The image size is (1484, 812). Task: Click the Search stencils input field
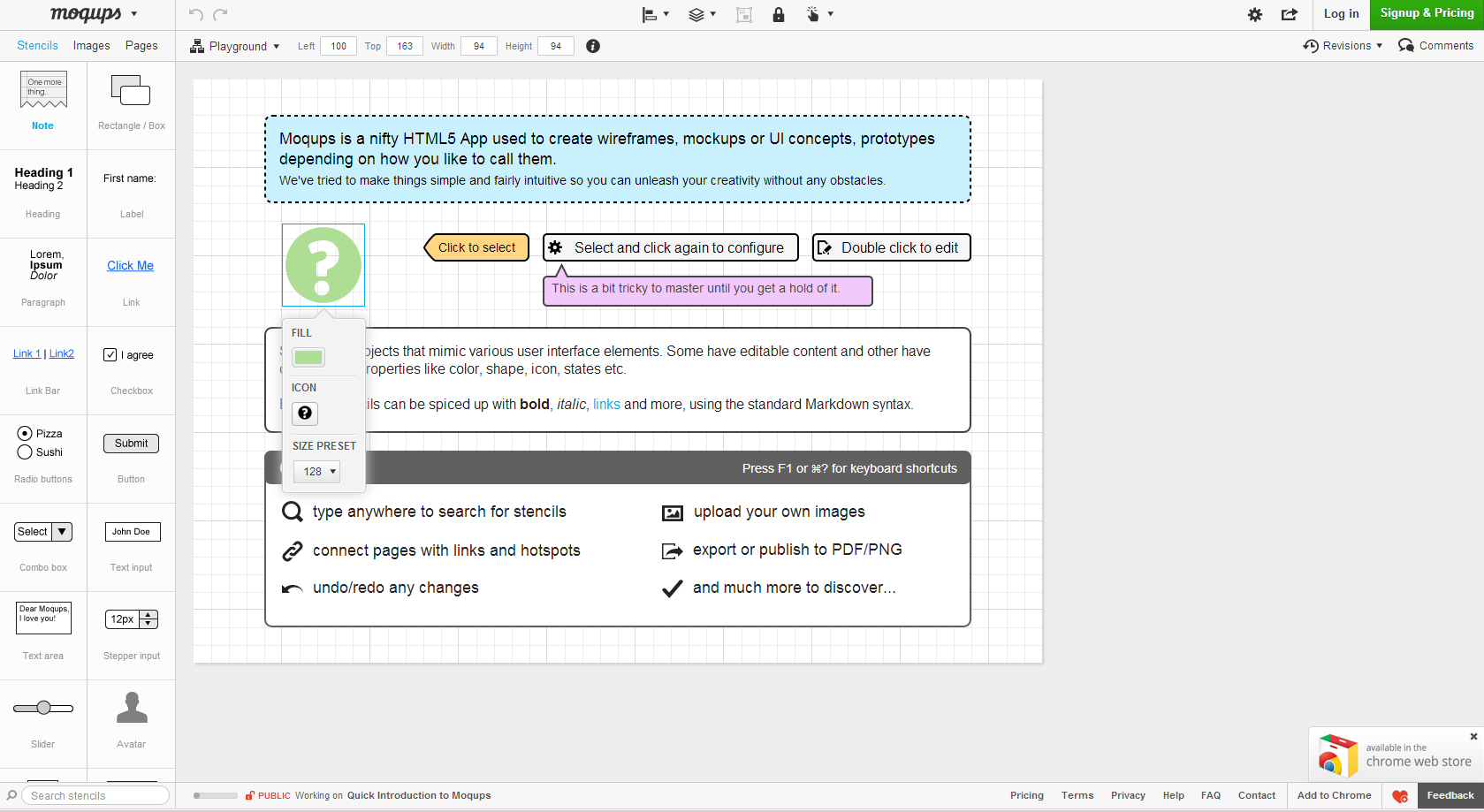(95, 796)
